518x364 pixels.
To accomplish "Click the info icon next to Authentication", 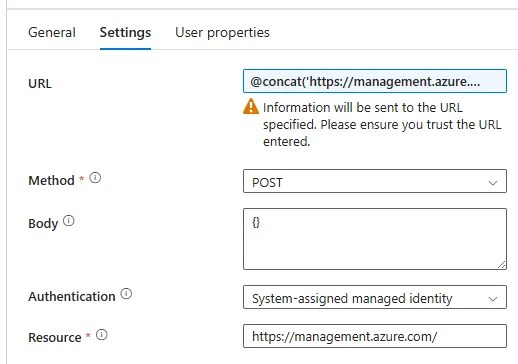I will click(x=126, y=294).
